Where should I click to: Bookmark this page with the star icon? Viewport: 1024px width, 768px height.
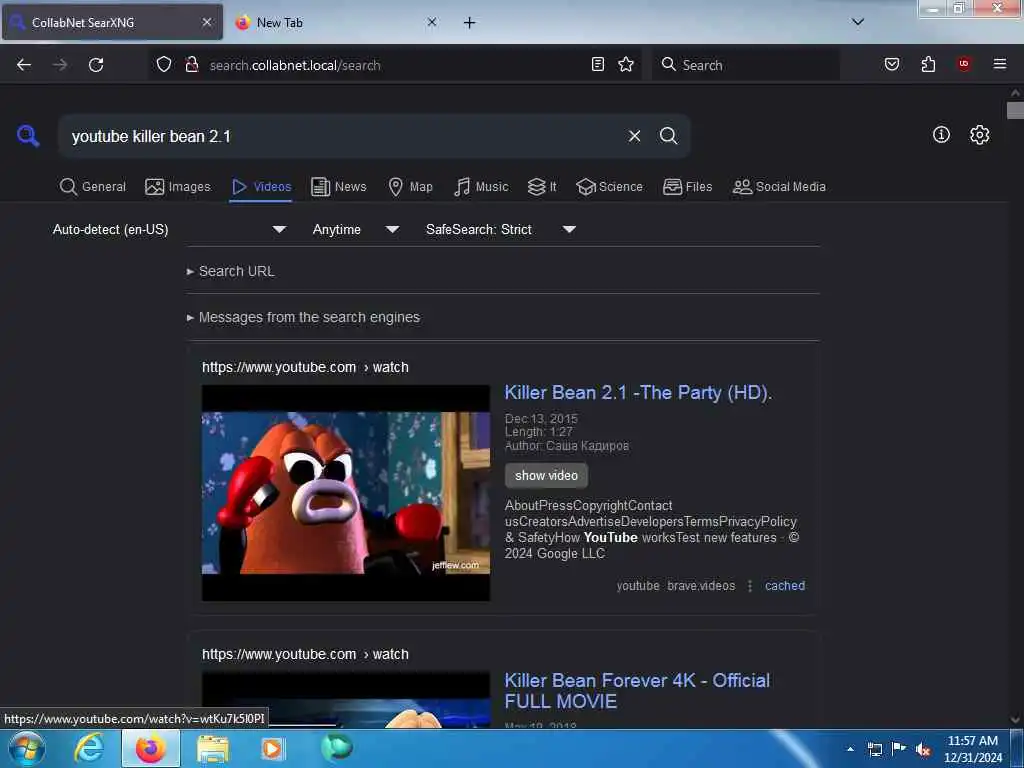tap(626, 64)
